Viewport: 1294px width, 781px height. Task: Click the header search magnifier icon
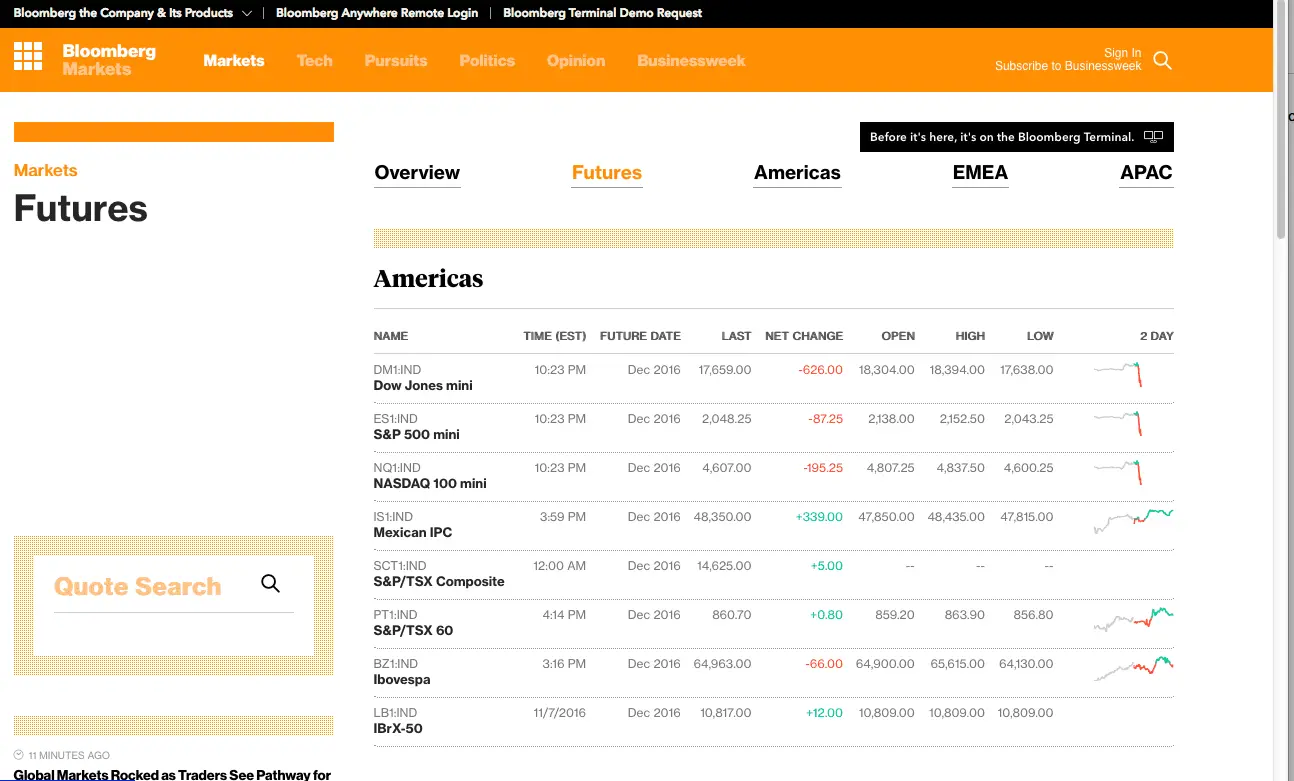[1162, 60]
